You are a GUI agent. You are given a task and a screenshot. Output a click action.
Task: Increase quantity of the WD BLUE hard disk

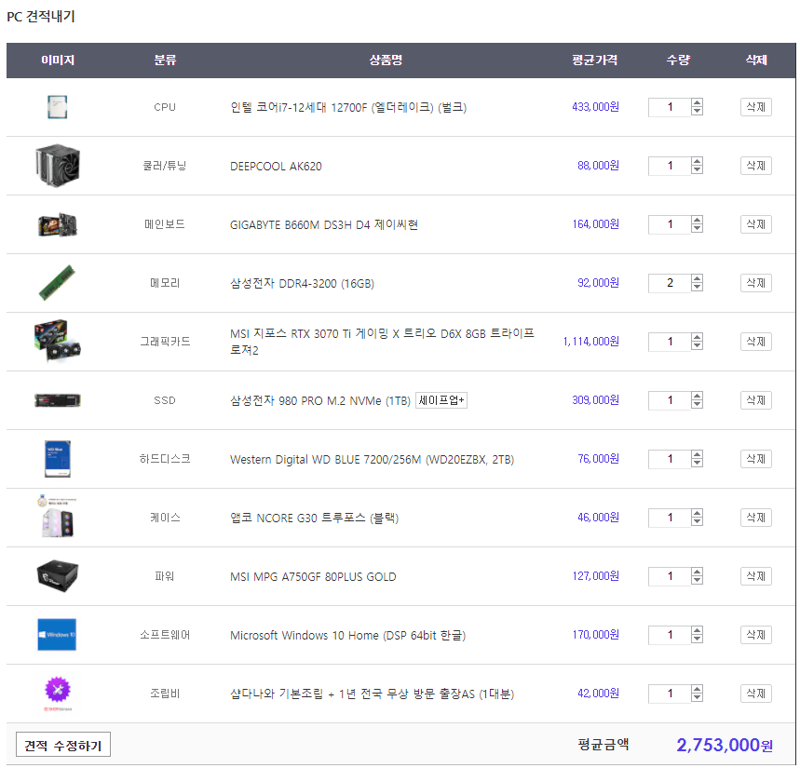coord(696,455)
